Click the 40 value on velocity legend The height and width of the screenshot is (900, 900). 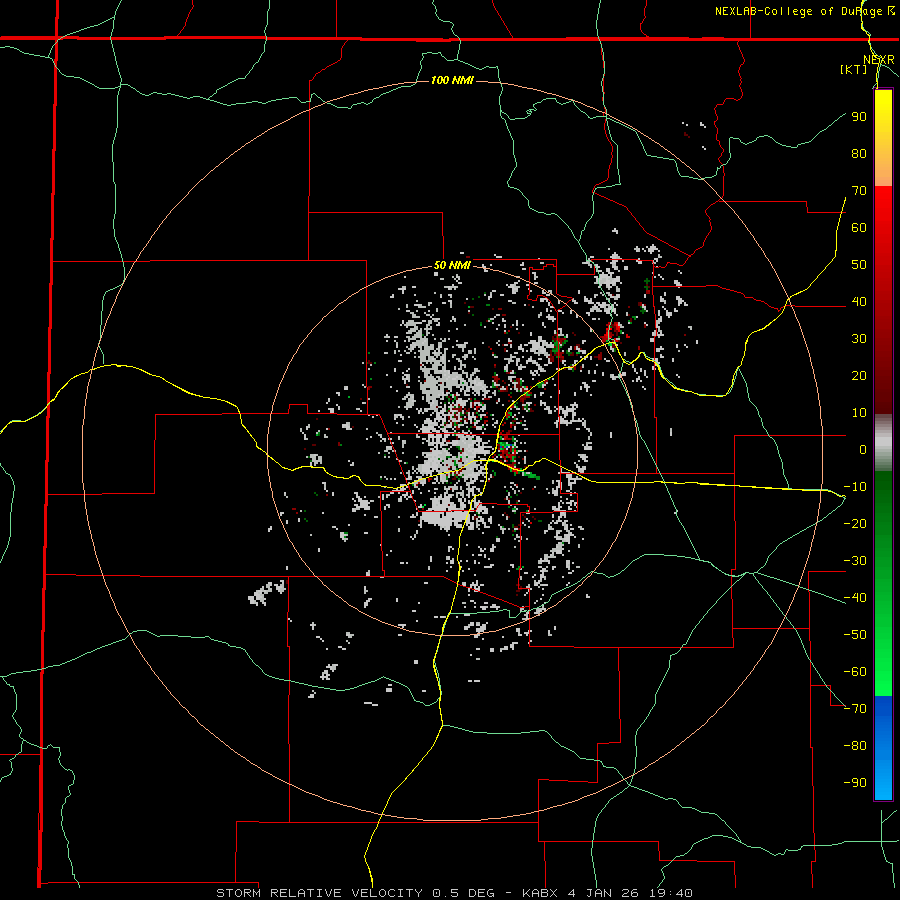pyautogui.click(x=859, y=301)
